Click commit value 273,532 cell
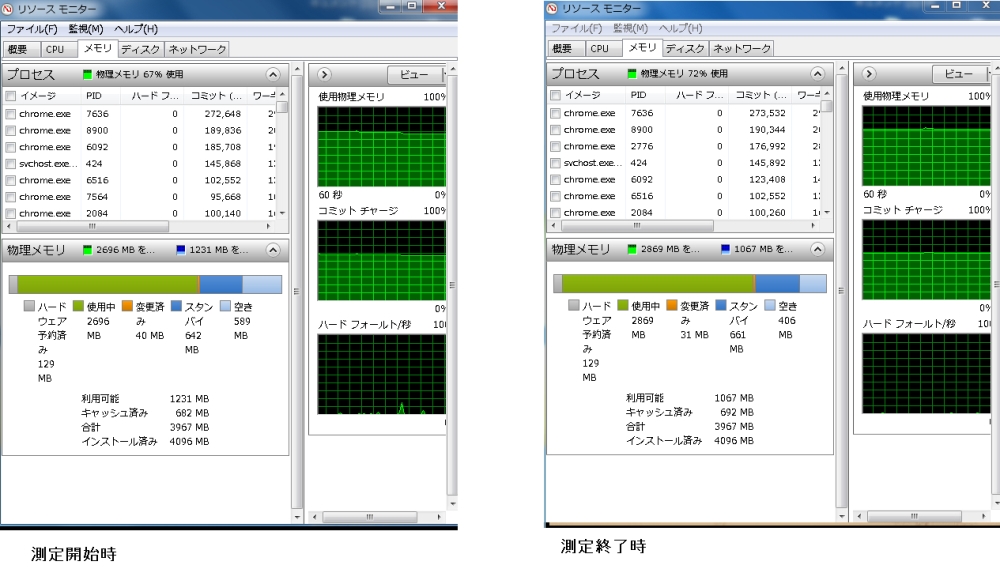Screen dimensions: 1000x584 [767, 113]
